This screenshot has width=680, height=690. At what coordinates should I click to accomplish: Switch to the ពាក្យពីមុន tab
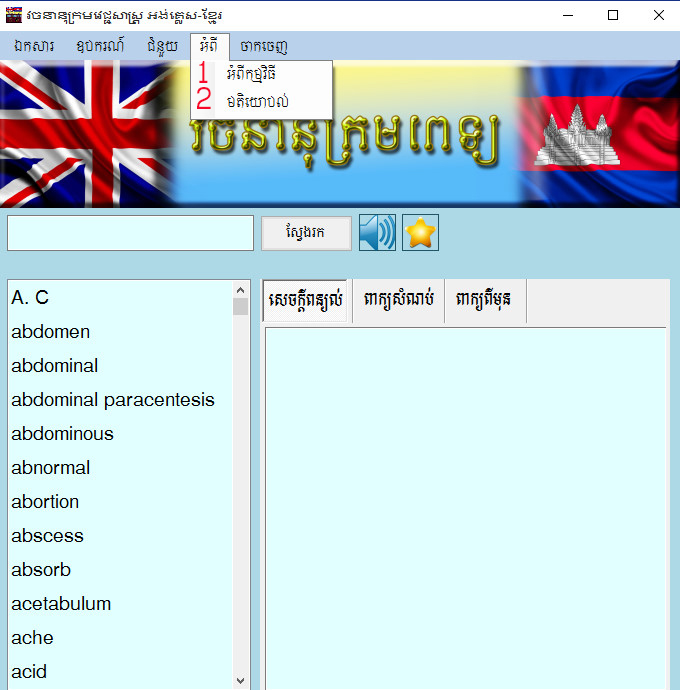click(483, 300)
